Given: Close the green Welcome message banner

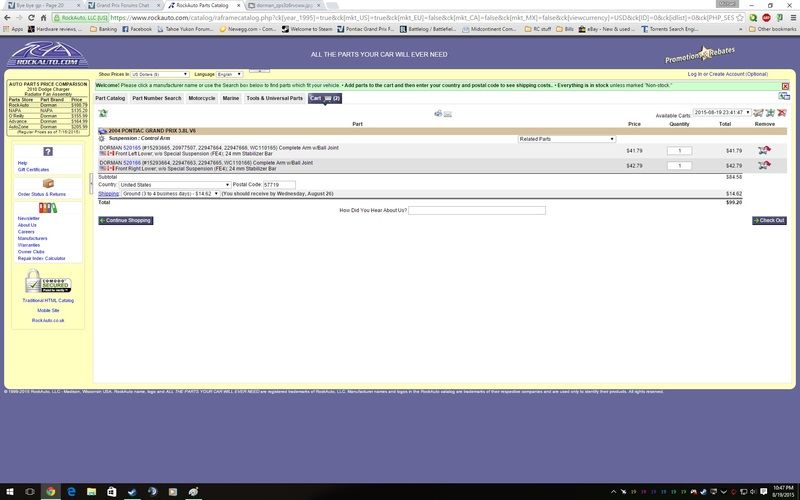Looking at the screenshot, I should click(785, 86).
